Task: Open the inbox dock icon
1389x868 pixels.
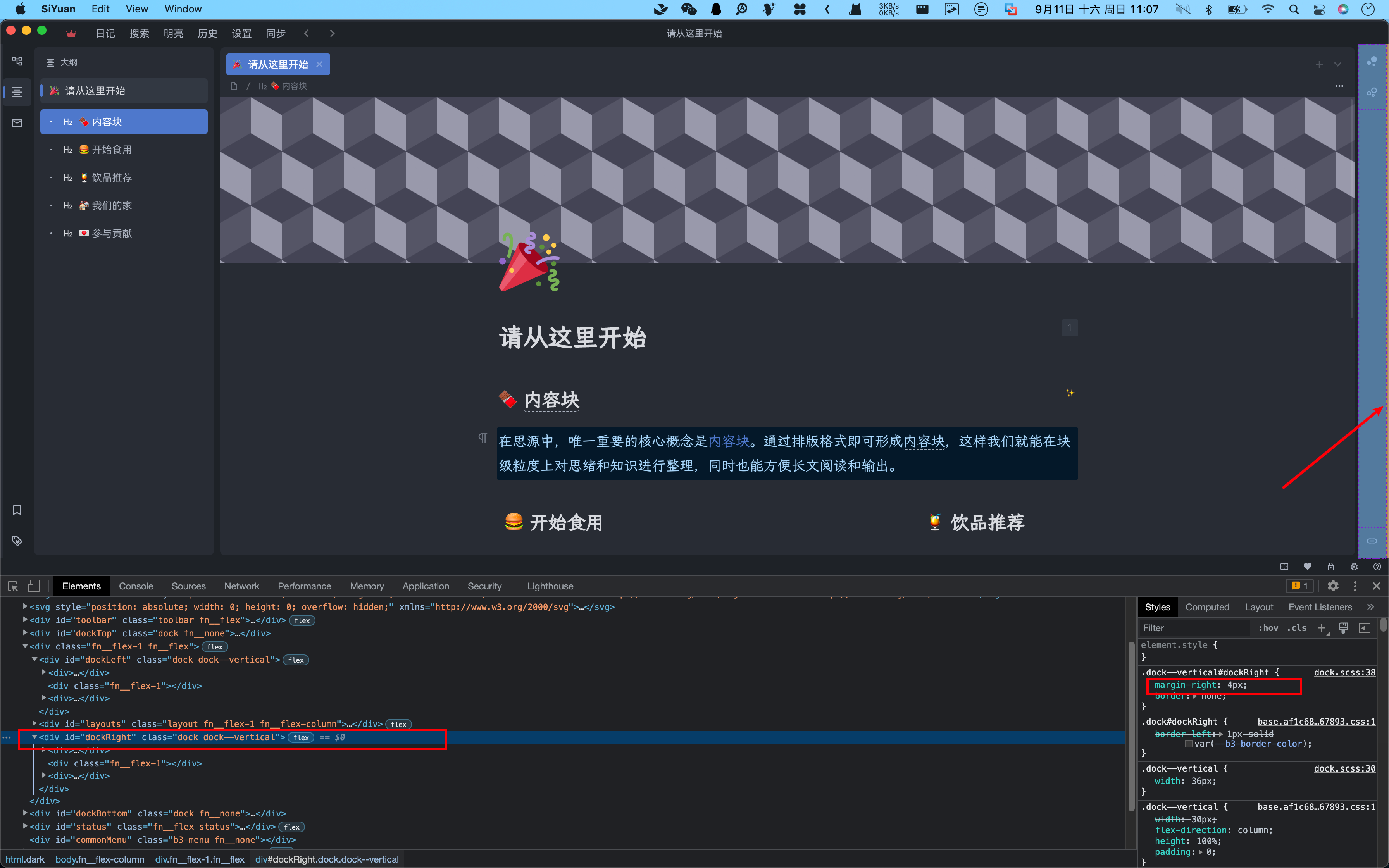Action: coord(17,123)
